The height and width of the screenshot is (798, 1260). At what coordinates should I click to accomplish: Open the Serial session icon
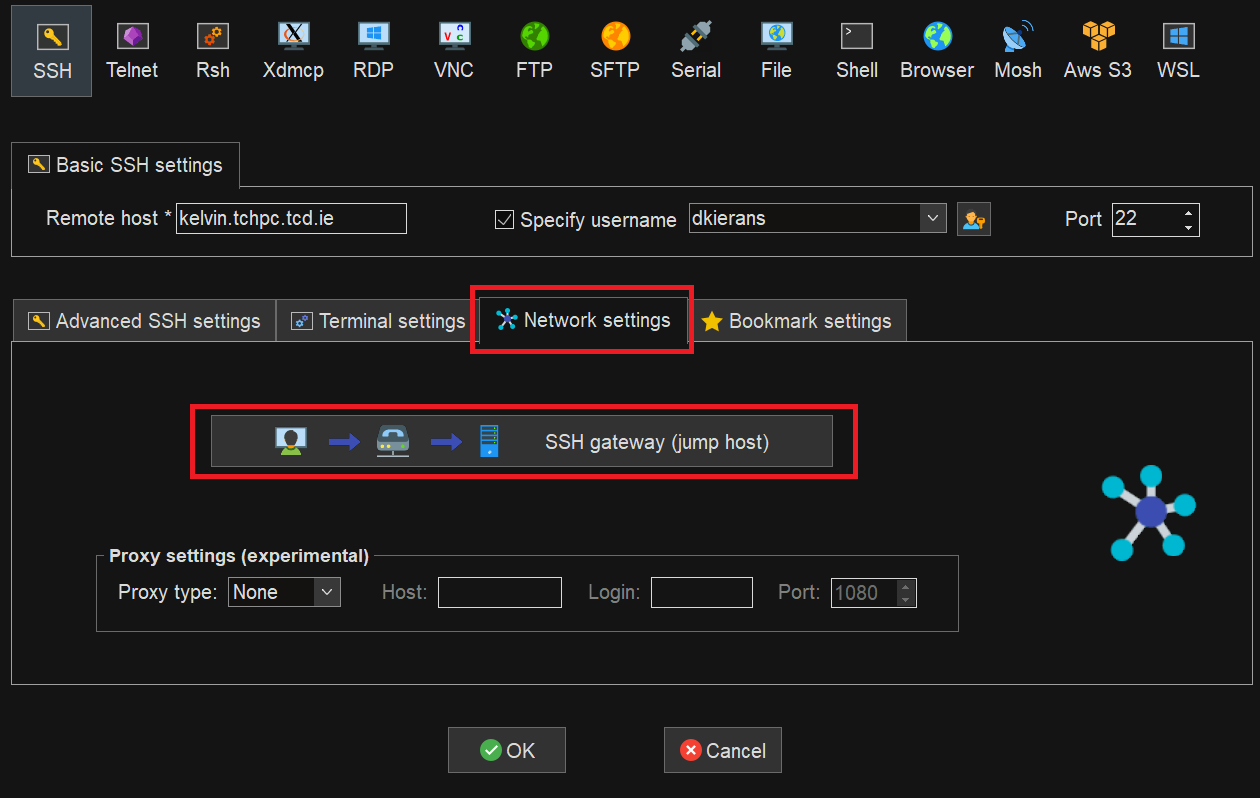pyautogui.click(x=696, y=50)
